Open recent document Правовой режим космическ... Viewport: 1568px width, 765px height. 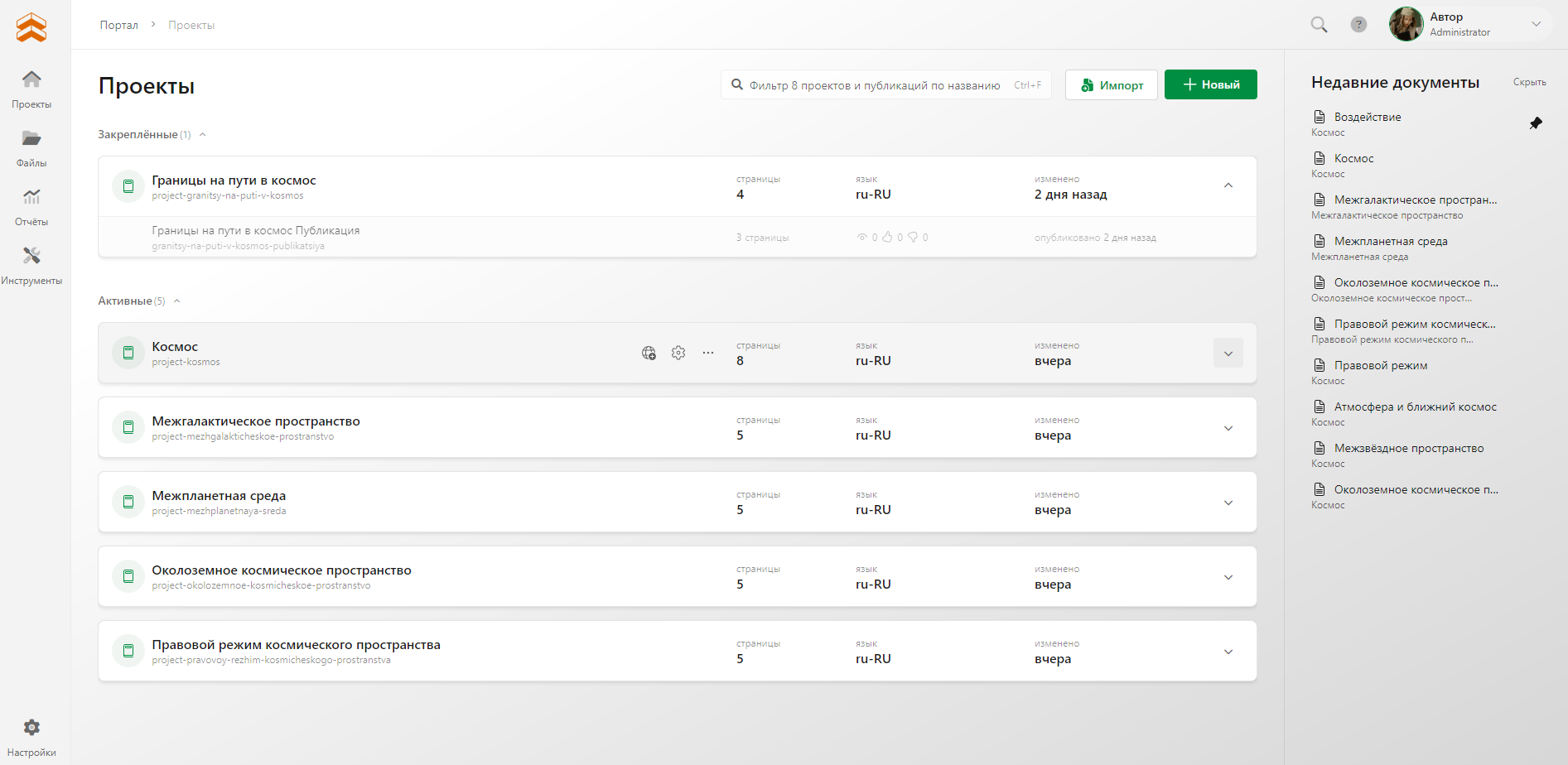click(x=1415, y=324)
